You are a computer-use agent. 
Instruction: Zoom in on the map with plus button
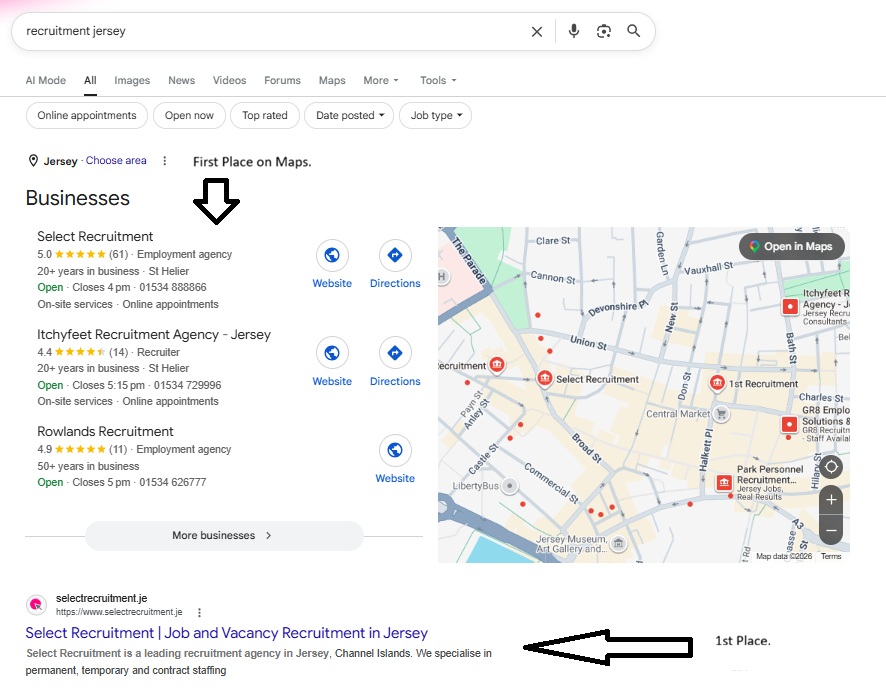tap(831, 500)
